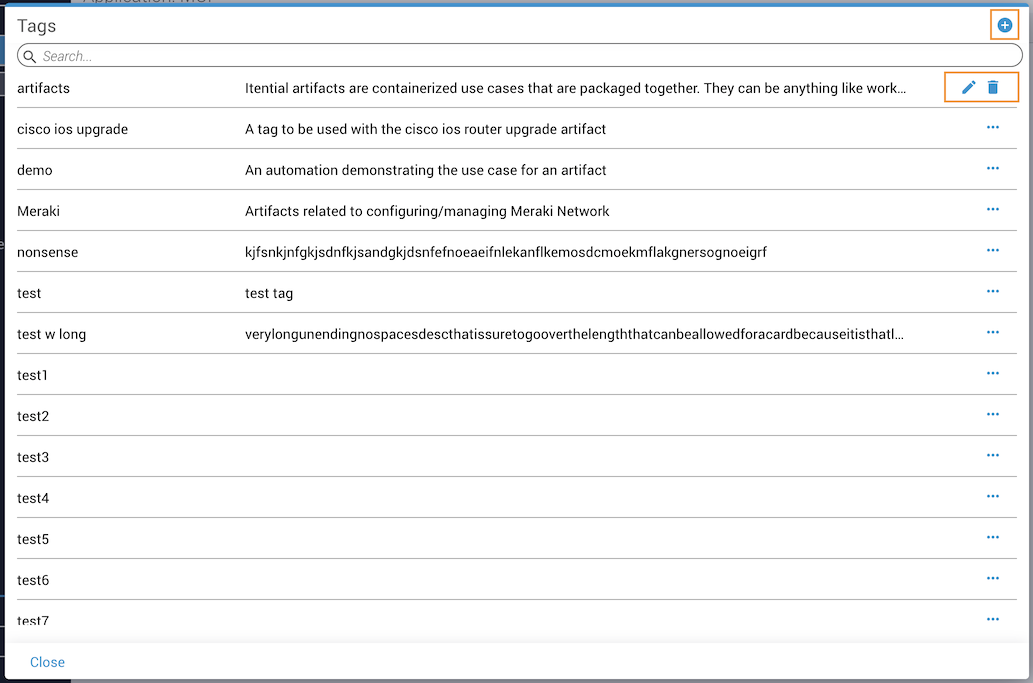The height and width of the screenshot is (683, 1033).
Task: Click the cisco ios router upgrade description
Action: coord(426,129)
